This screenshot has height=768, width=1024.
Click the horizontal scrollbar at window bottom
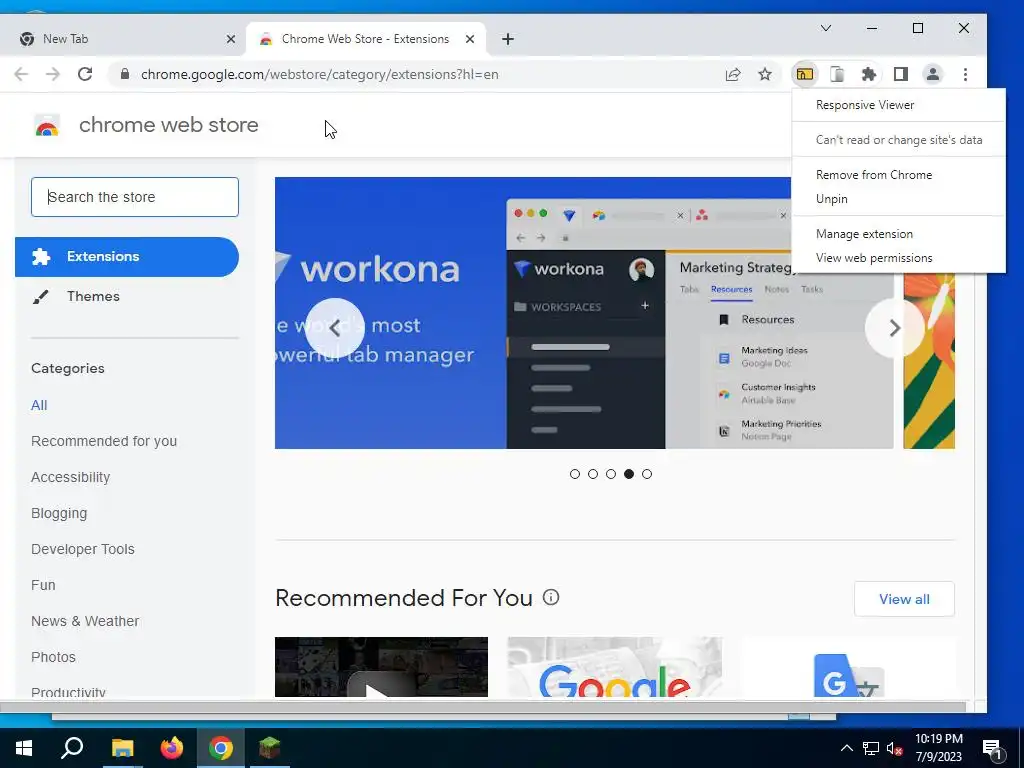483,707
